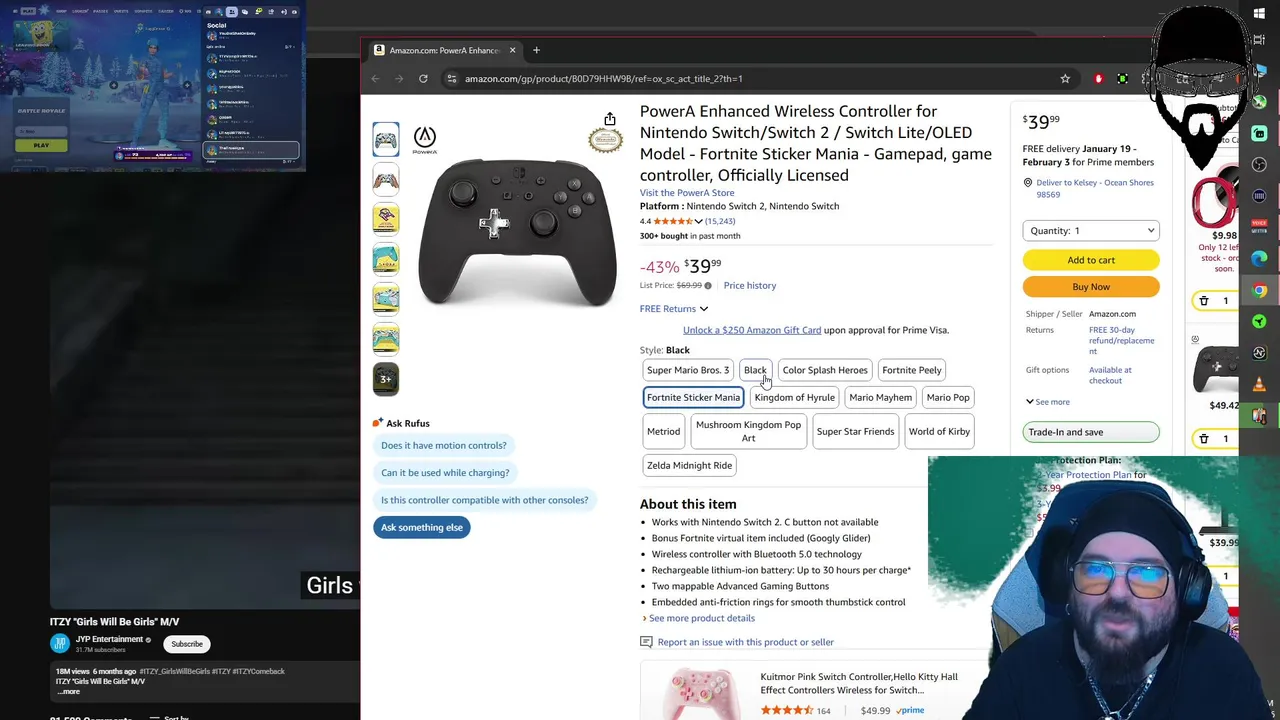Expand the FREE Returns details
Screen dimensions: 1280x720
click(x=674, y=309)
